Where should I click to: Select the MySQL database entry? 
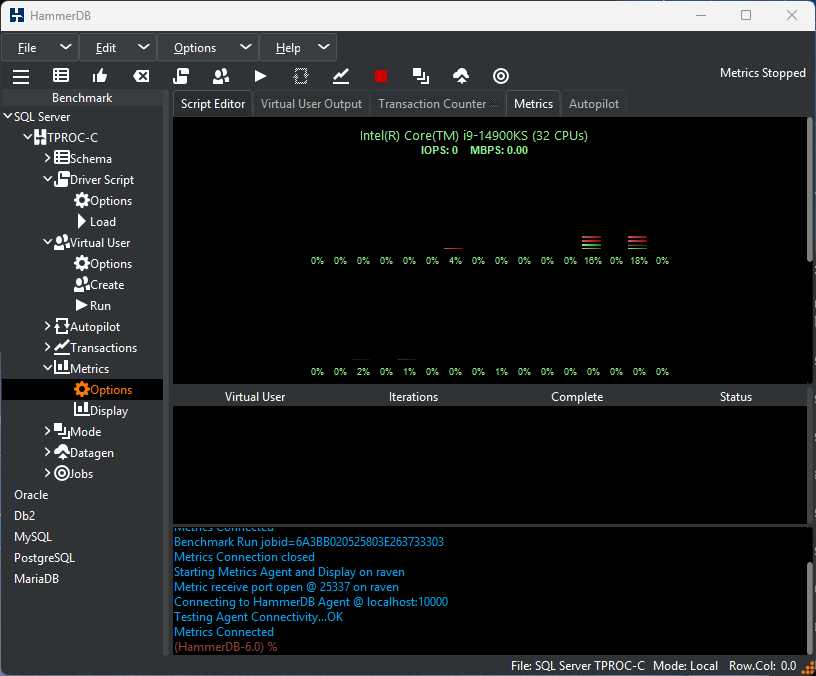33,537
